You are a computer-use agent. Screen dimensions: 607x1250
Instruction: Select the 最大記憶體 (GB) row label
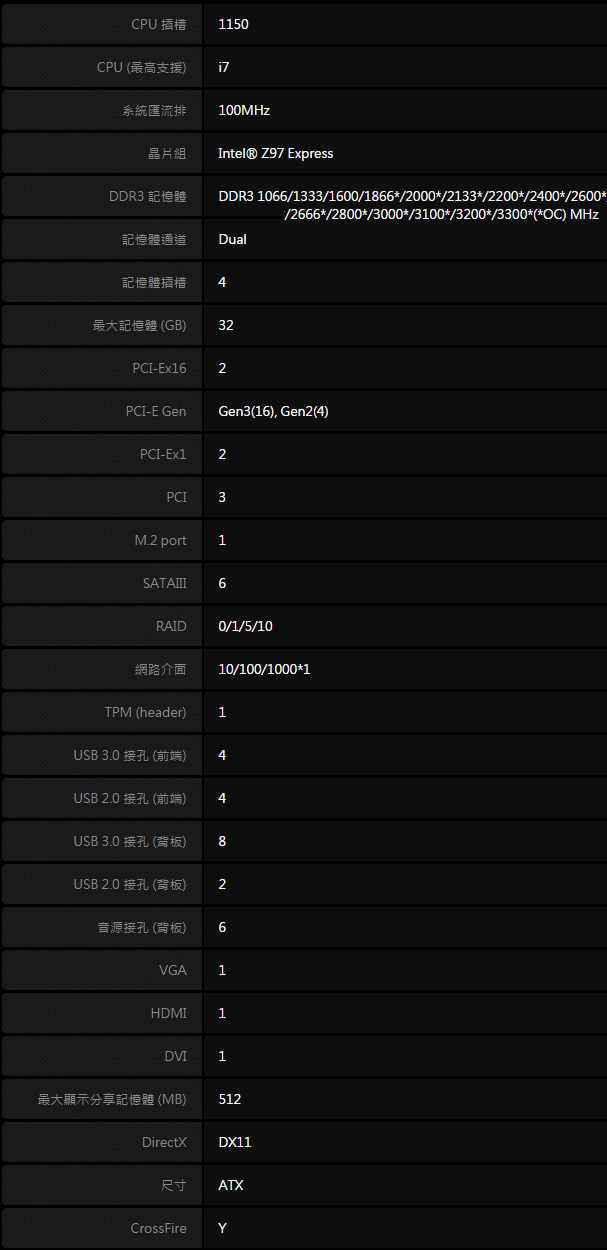[101, 325]
